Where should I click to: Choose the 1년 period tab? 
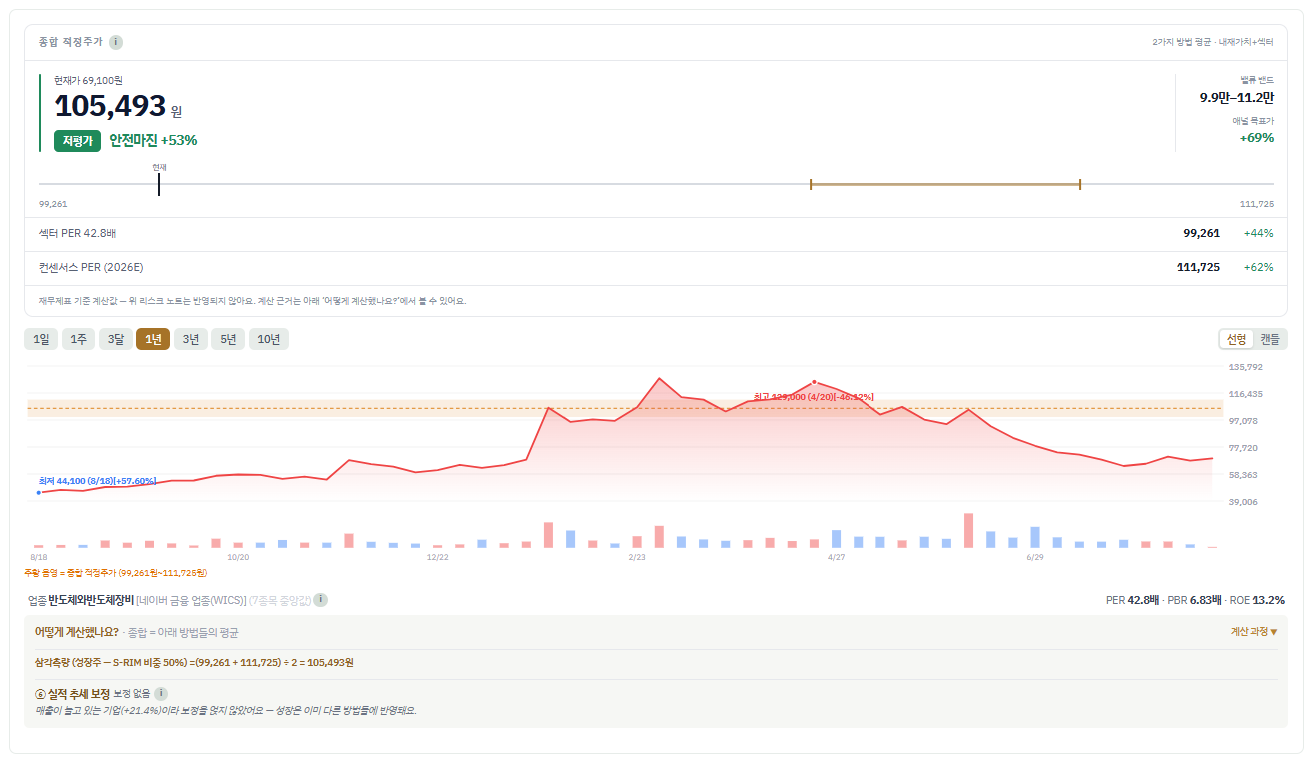coord(153,339)
